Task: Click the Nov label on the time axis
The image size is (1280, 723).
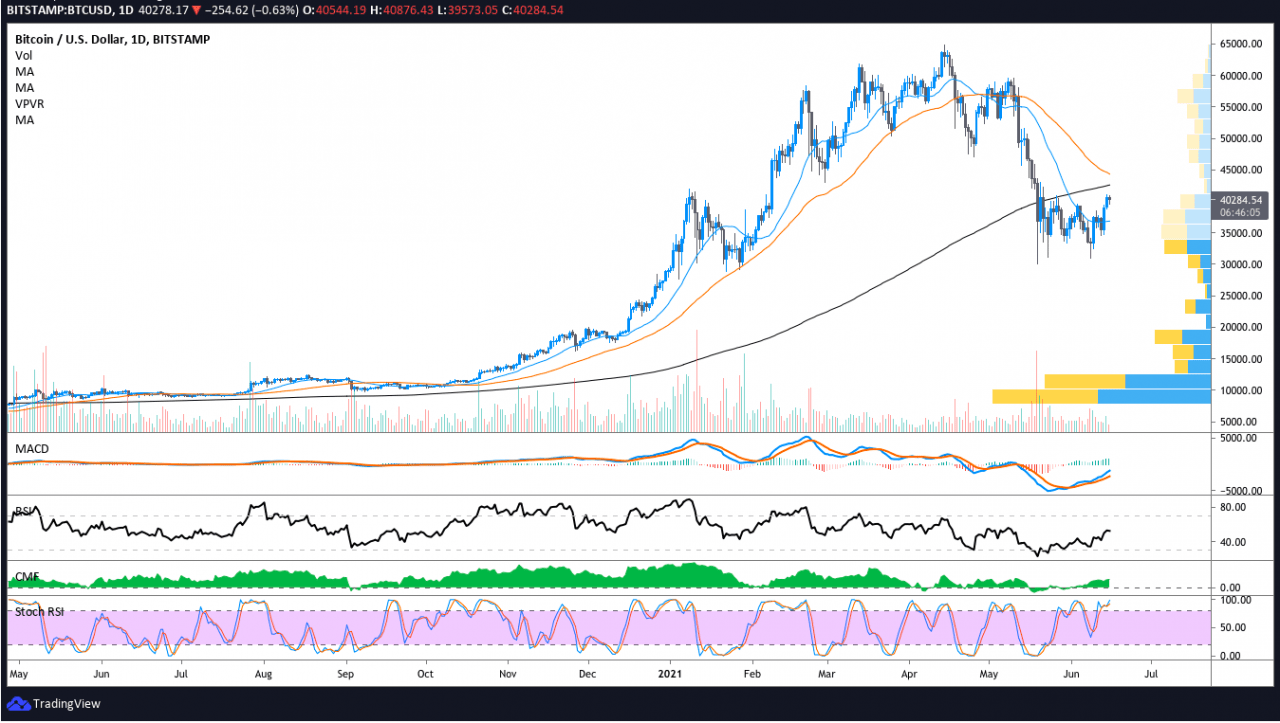Action: (x=508, y=676)
